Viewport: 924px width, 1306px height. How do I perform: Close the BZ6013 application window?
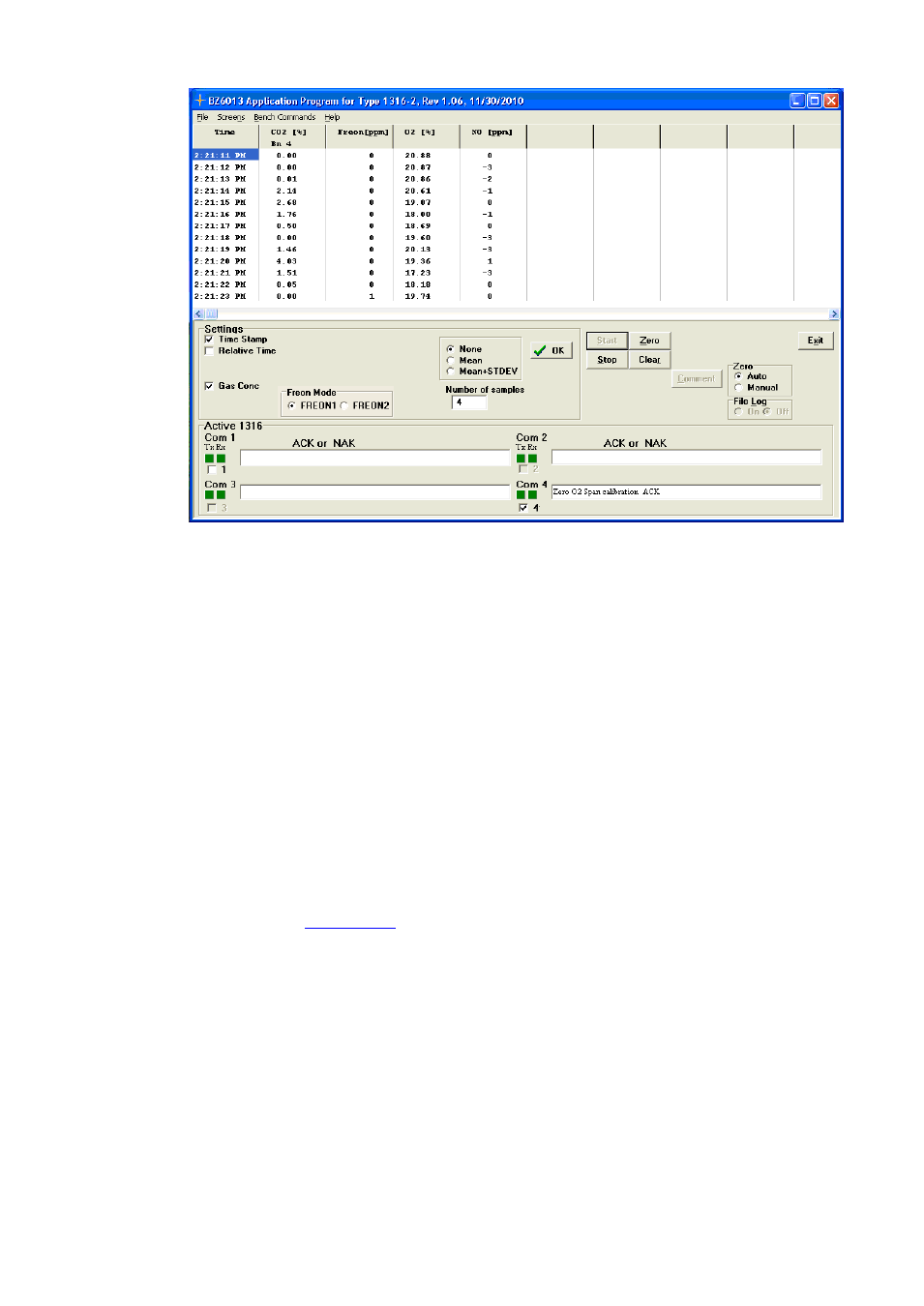pos(831,101)
